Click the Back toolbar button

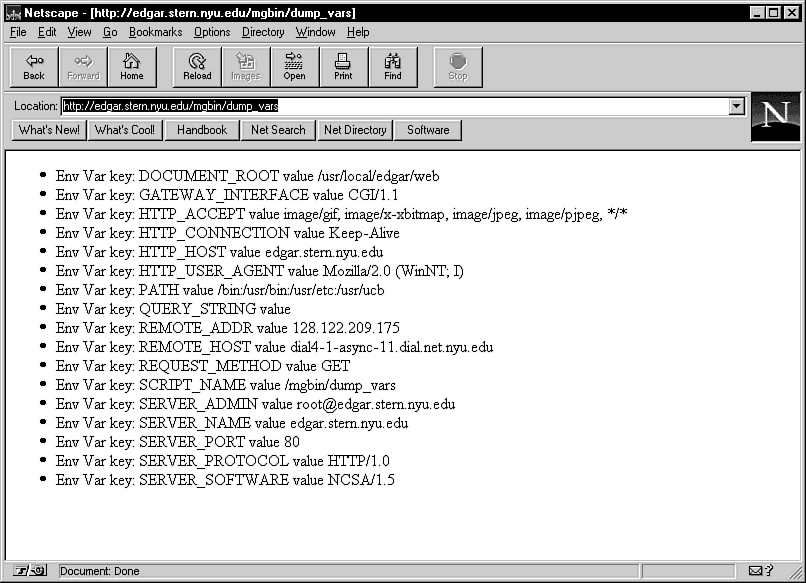coord(34,66)
